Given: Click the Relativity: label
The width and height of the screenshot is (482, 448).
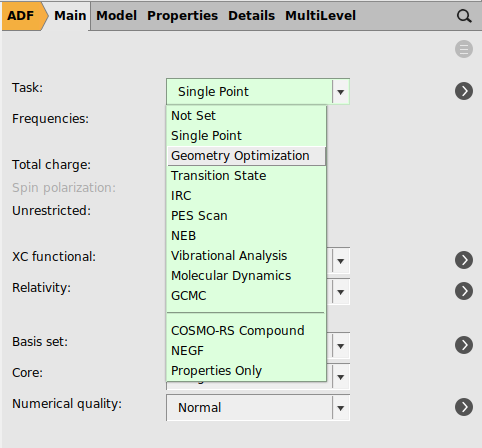Looking at the screenshot, I should coord(41,288).
